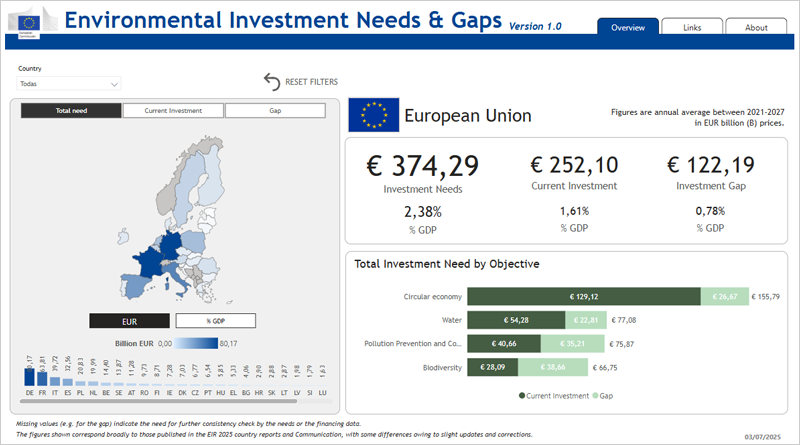The image size is (800, 445).
Task: Click the € 155,79 total label
Action: 765,296
